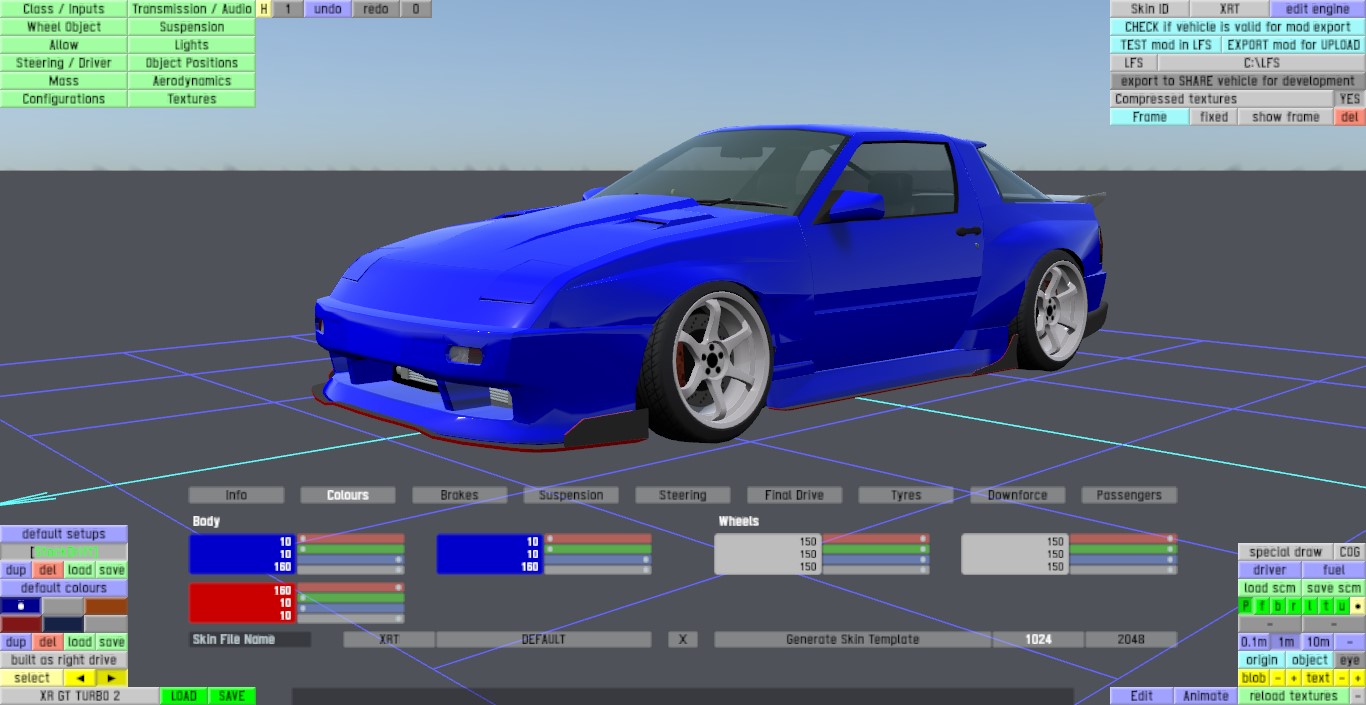
Task: Open Class / Inputs section
Action: click(64, 9)
